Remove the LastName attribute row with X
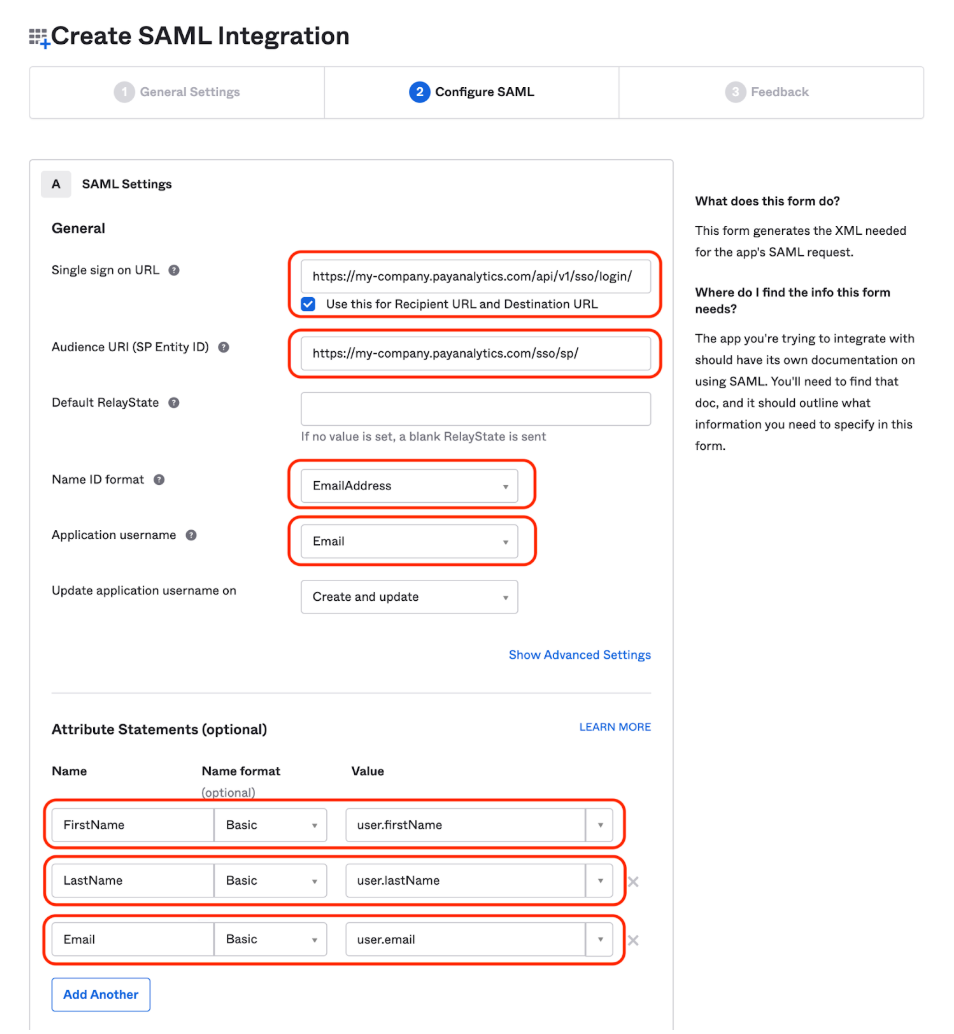954x1034 pixels. pyautogui.click(x=633, y=882)
